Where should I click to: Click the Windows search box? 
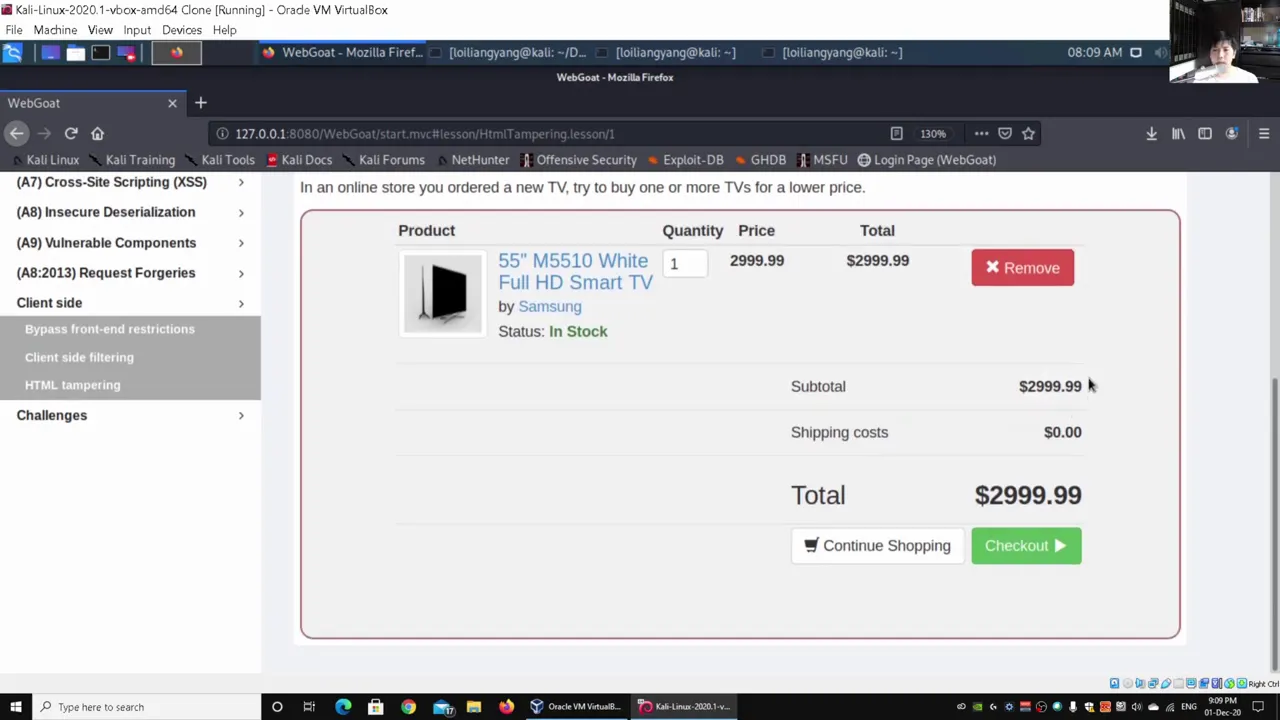(145, 707)
